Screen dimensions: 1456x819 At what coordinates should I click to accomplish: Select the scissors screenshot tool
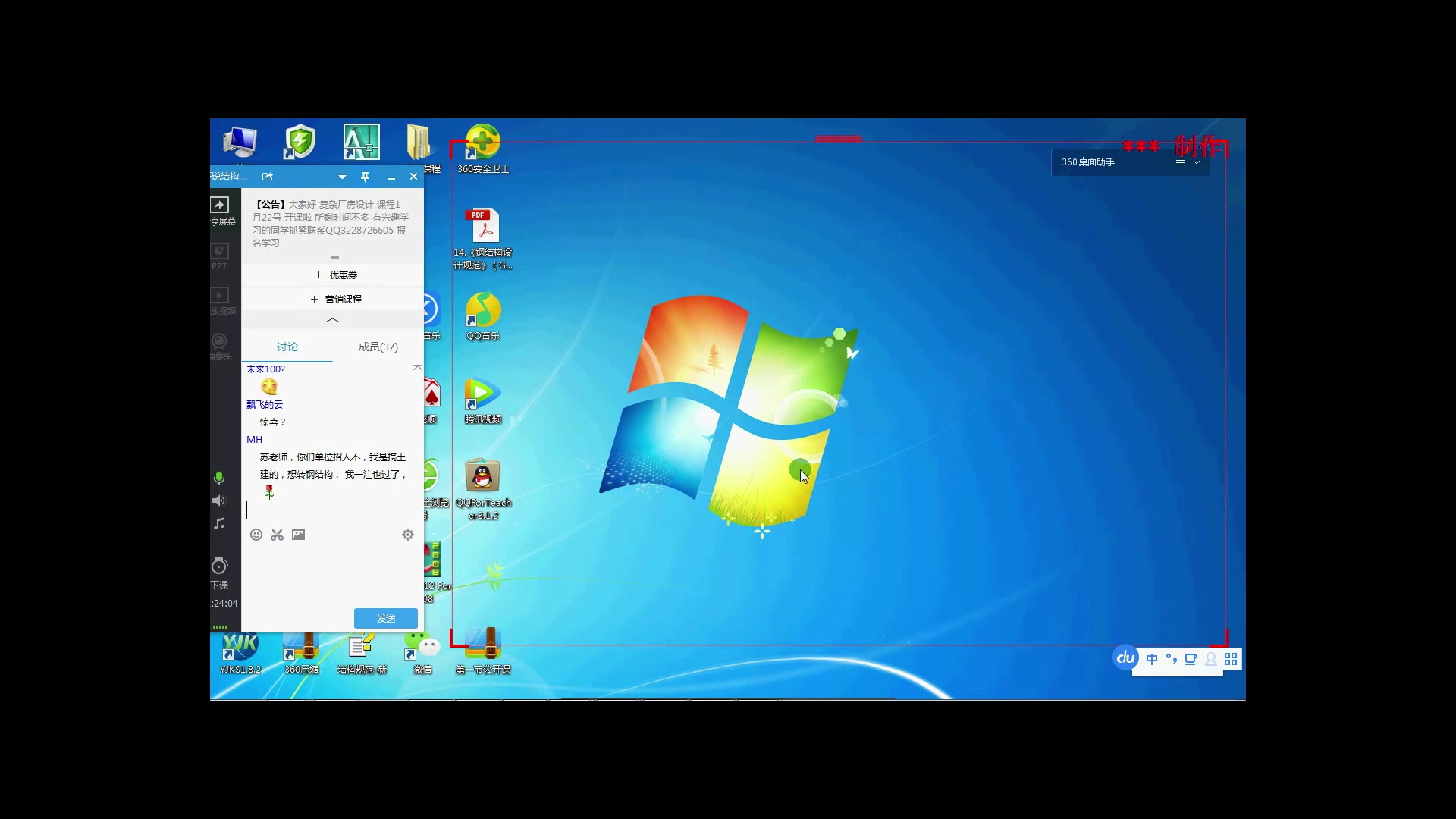278,535
